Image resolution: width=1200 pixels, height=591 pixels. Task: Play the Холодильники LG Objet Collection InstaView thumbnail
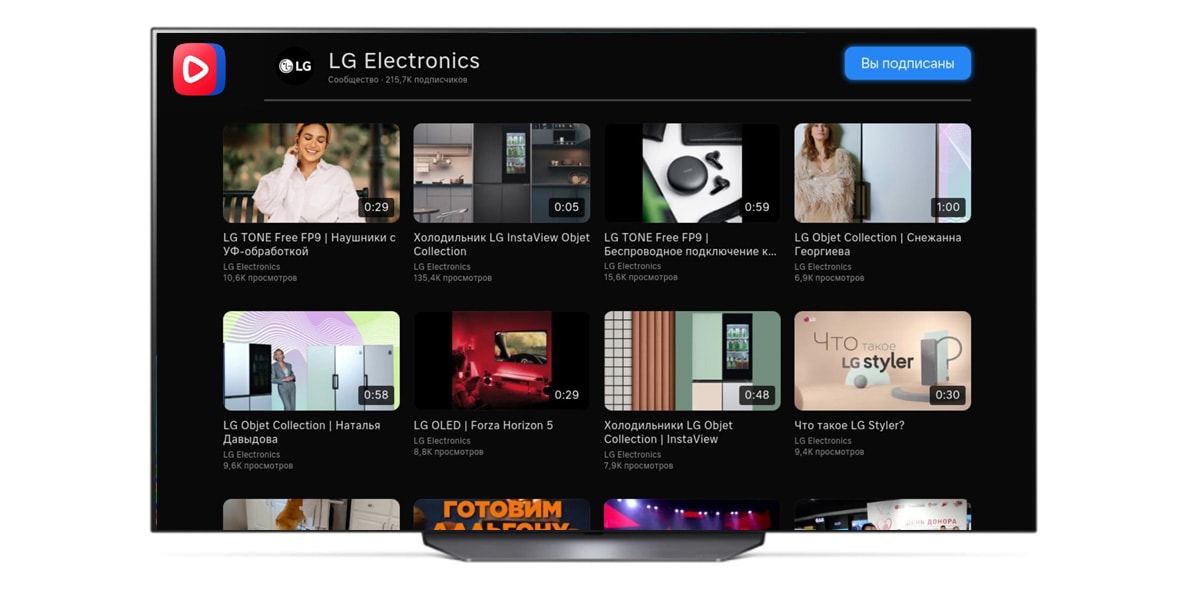tap(692, 361)
